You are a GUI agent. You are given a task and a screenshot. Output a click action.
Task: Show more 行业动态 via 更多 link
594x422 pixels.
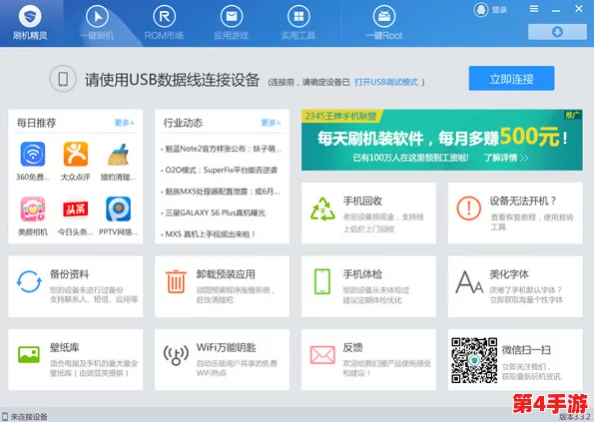point(270,123)
